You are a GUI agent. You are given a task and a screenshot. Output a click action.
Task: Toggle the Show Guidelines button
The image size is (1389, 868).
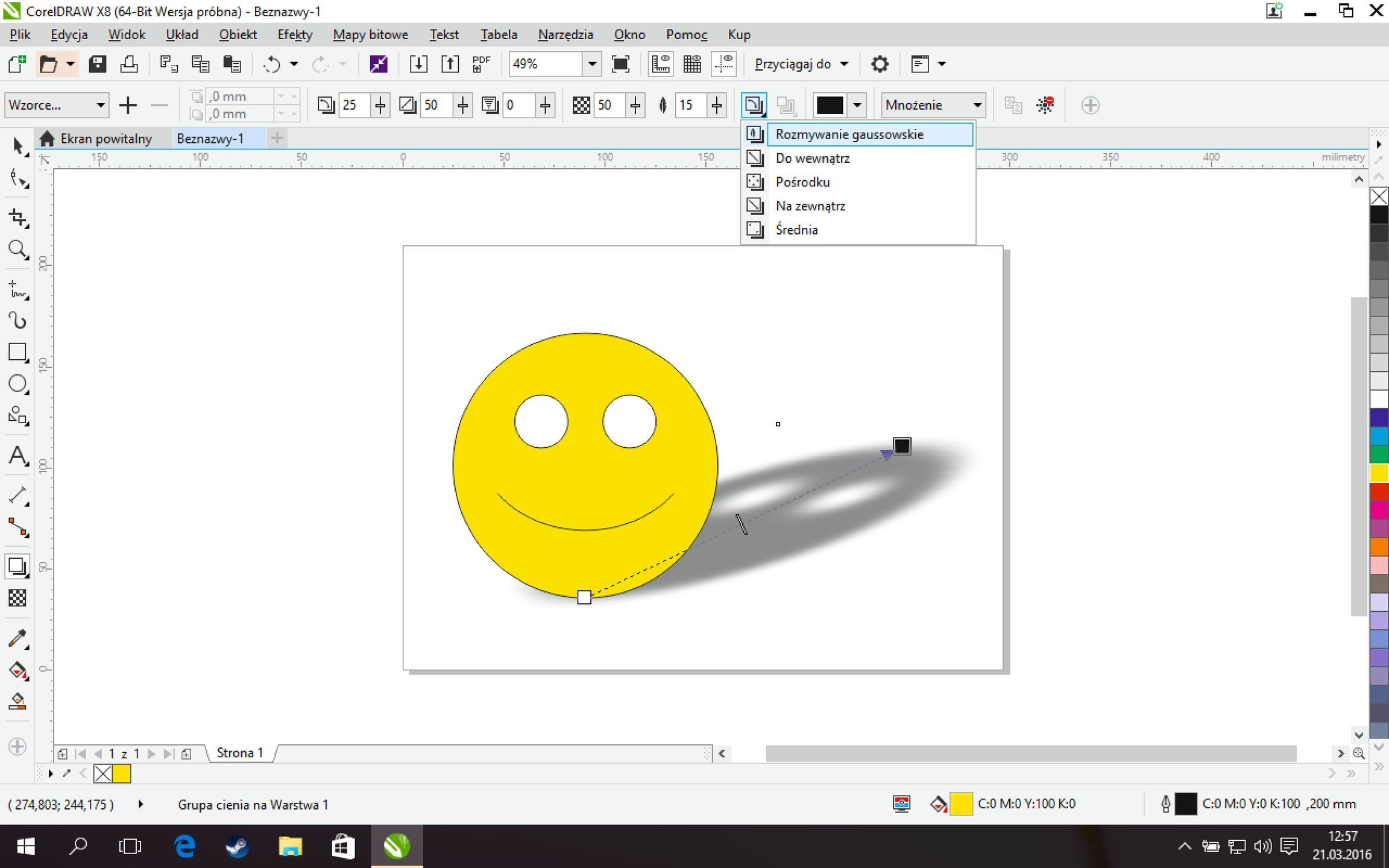[723, 64]
